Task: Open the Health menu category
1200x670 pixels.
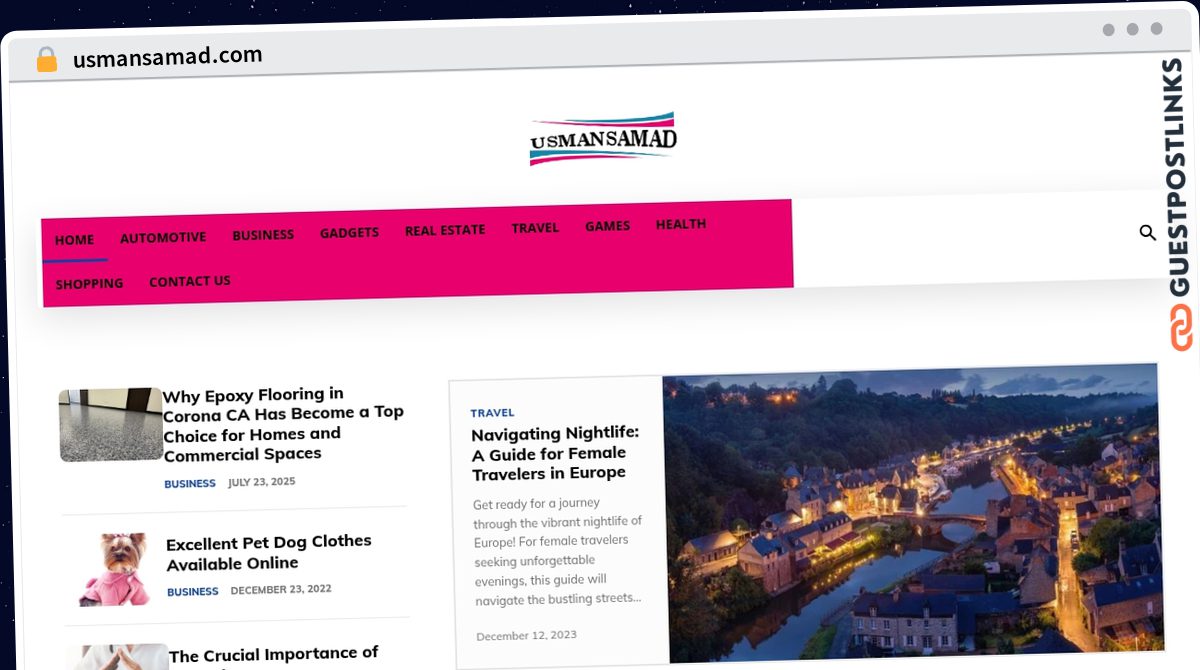Action: [681, 224]
